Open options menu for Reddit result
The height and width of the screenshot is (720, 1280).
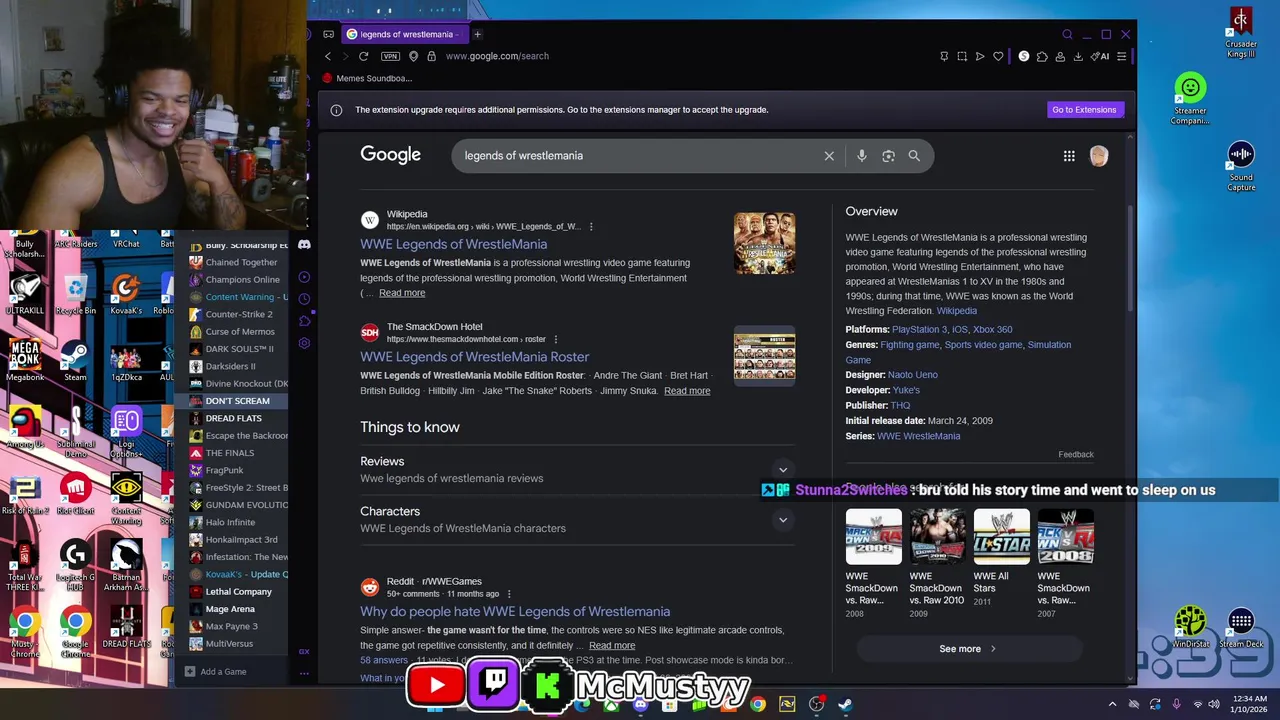[509, 594]
